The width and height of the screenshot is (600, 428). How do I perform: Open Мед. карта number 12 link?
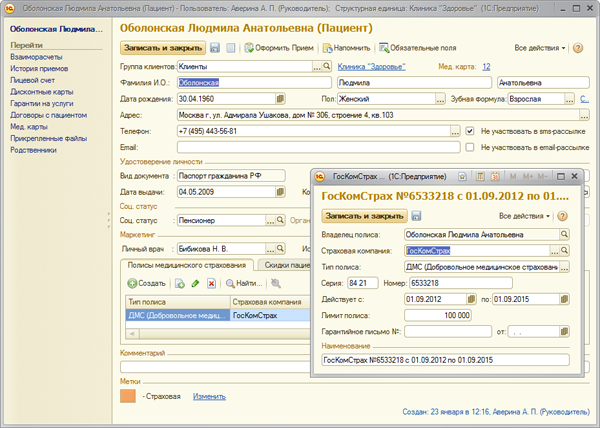tap(486, 67)
